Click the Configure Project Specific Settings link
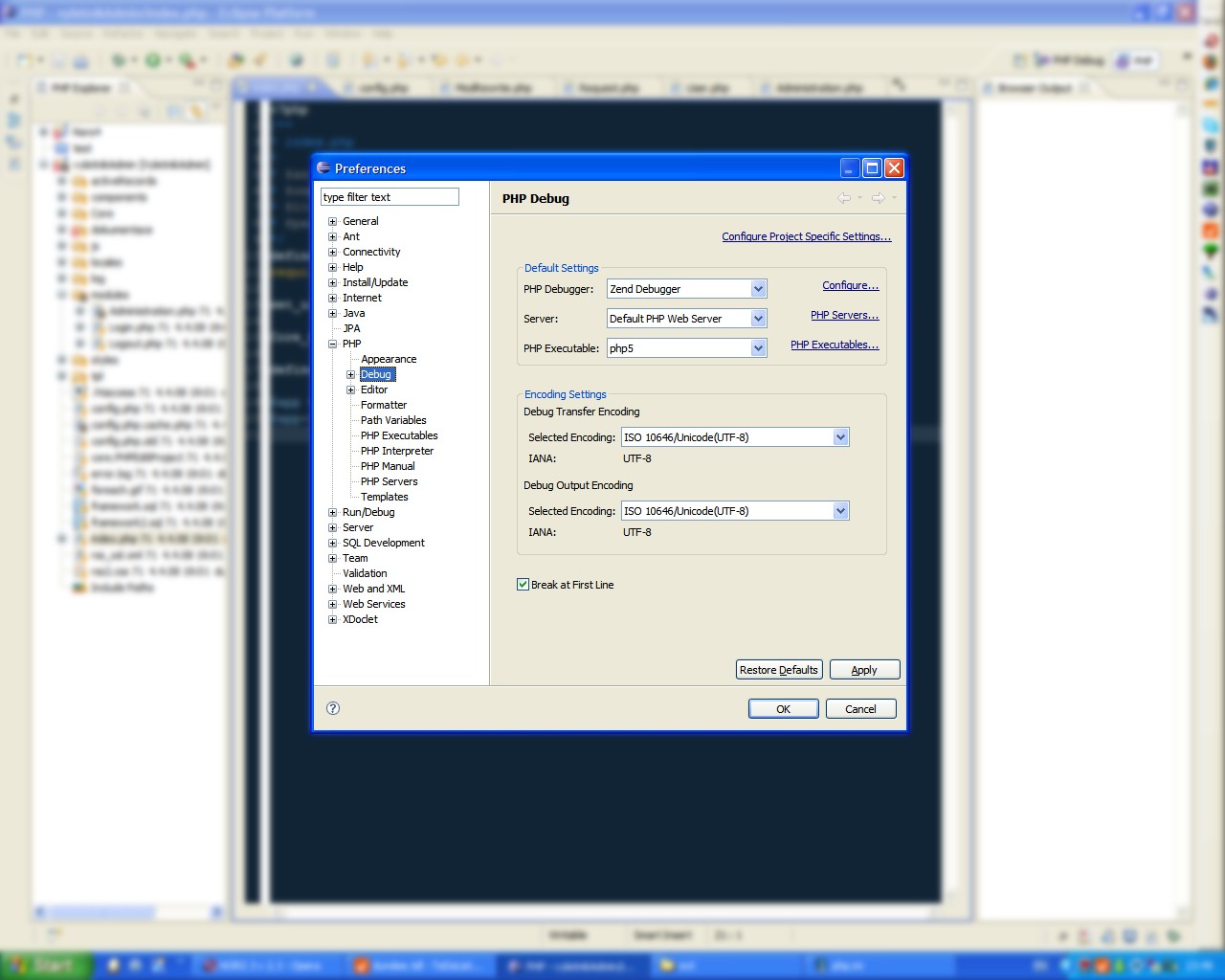Screen dimensions: 1225x980 (806, 236)
